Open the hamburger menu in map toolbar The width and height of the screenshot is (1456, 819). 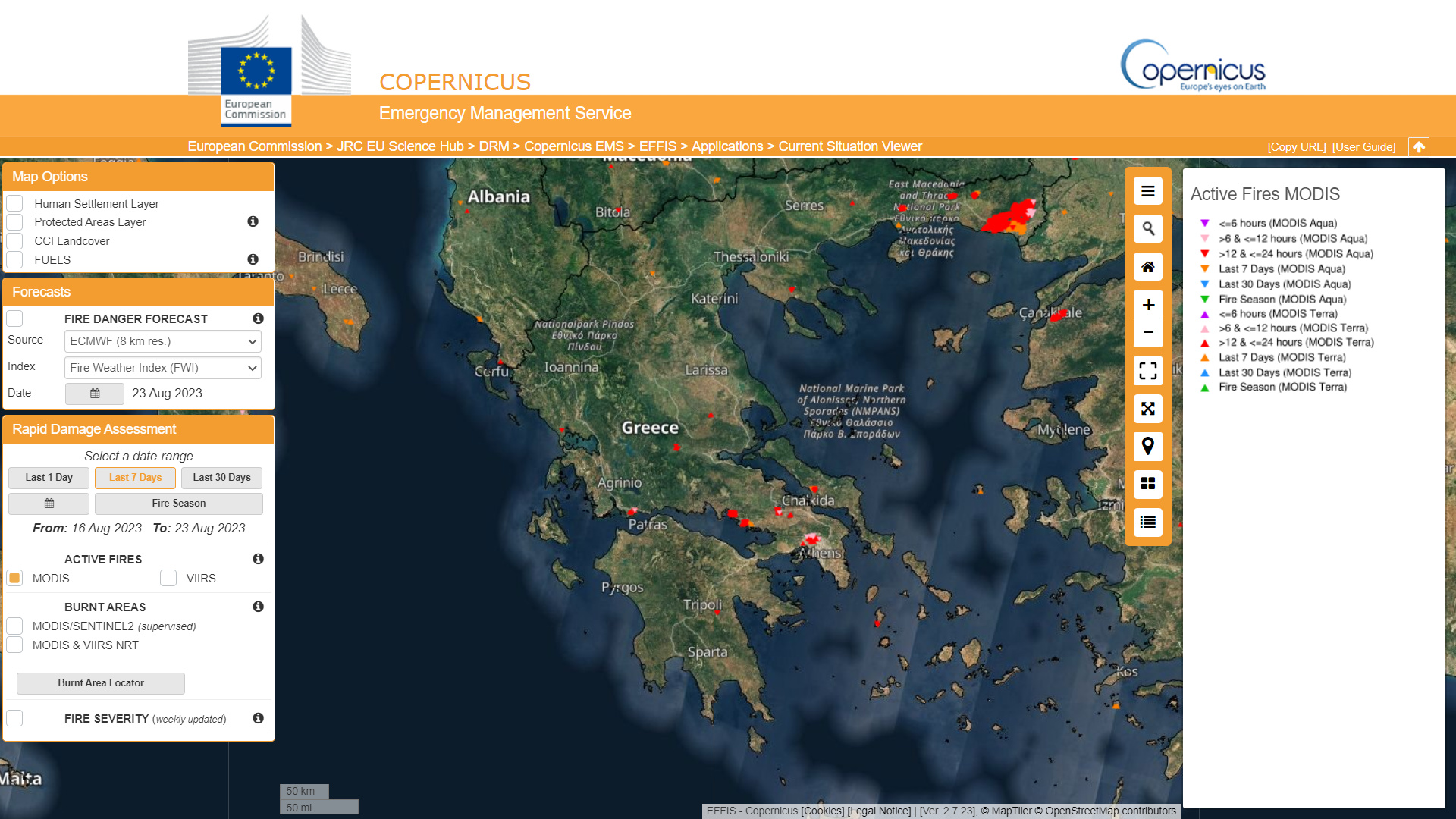(1148, 191)
